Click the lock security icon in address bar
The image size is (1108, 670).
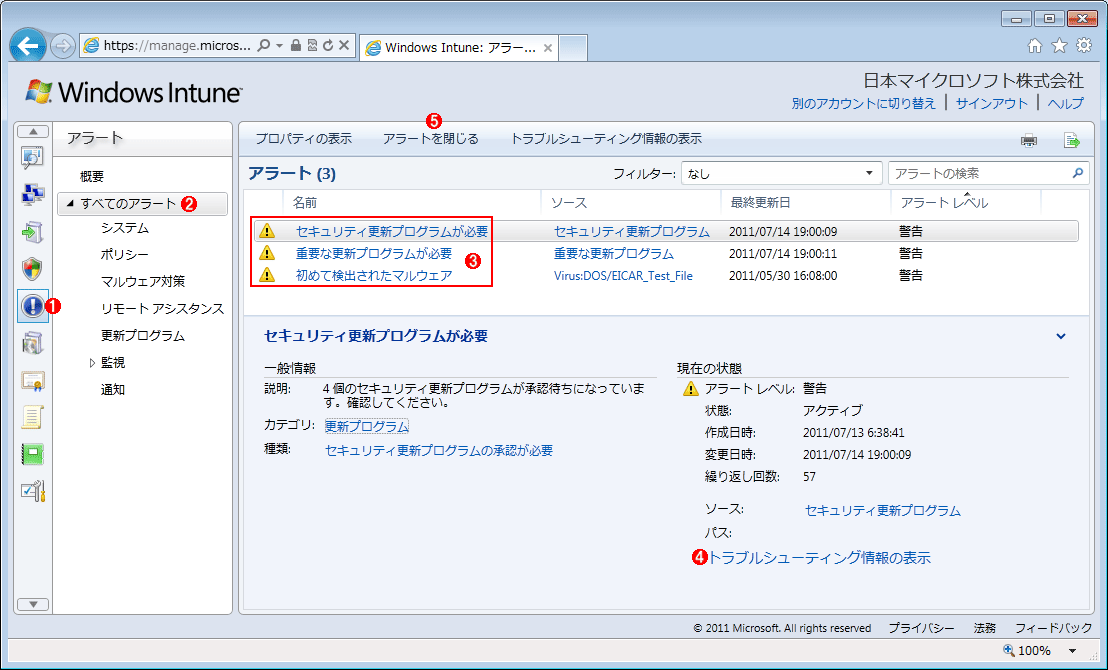[x=296, y=46]
